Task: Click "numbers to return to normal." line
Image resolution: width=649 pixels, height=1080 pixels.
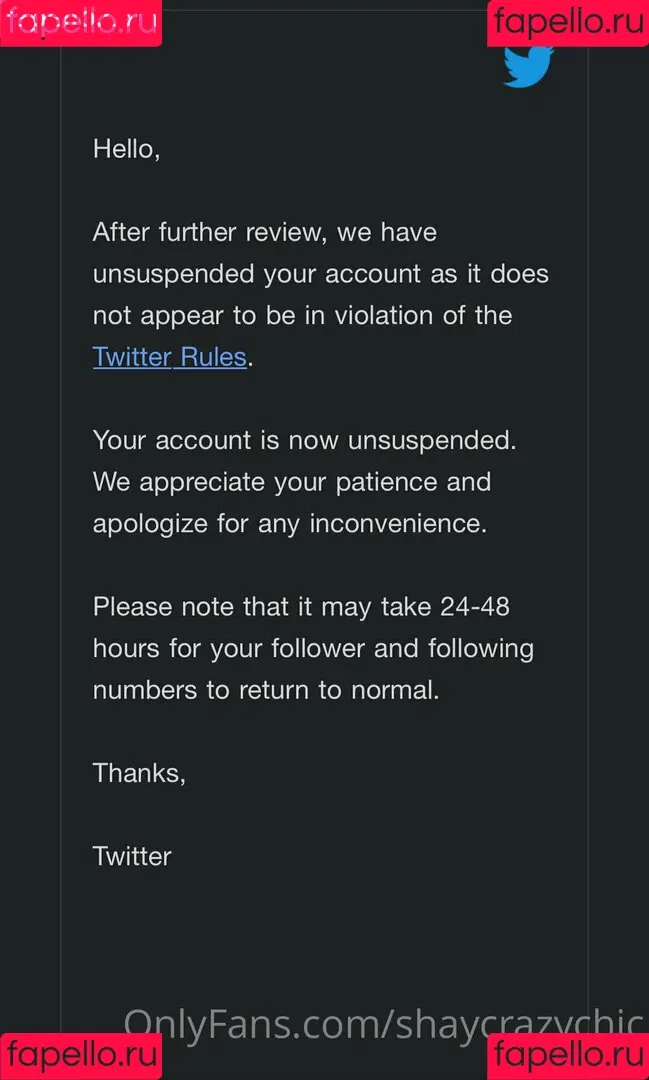Action: 266,690
